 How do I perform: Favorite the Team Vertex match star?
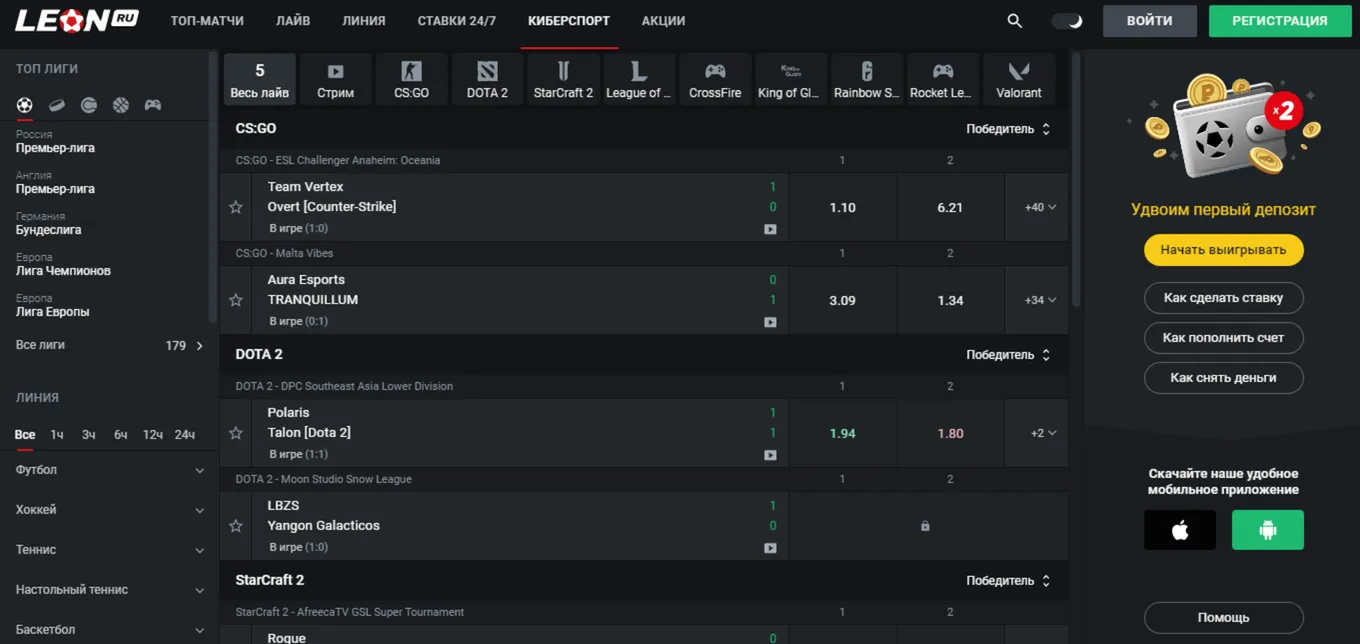236,207
